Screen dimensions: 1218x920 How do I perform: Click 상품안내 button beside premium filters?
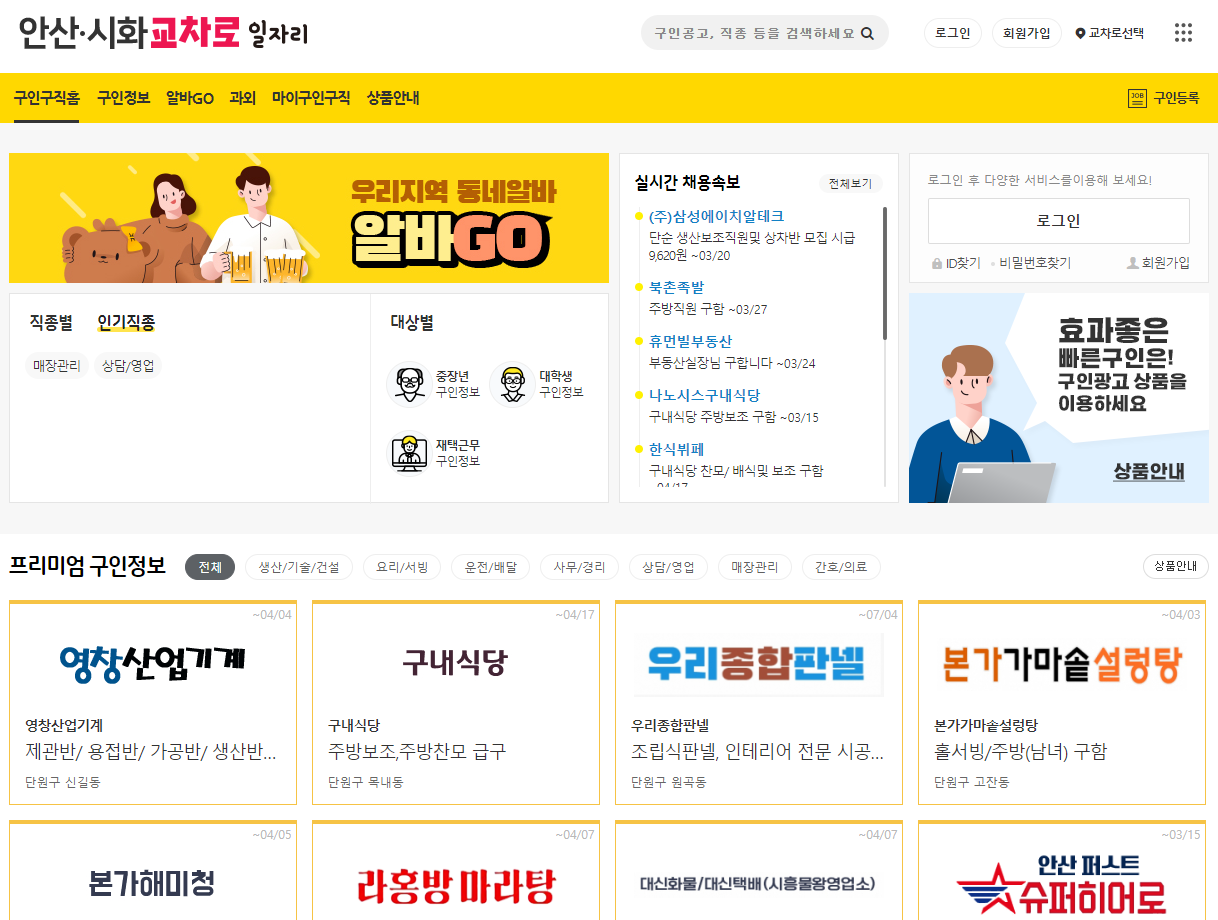[x=1175, y=566]
